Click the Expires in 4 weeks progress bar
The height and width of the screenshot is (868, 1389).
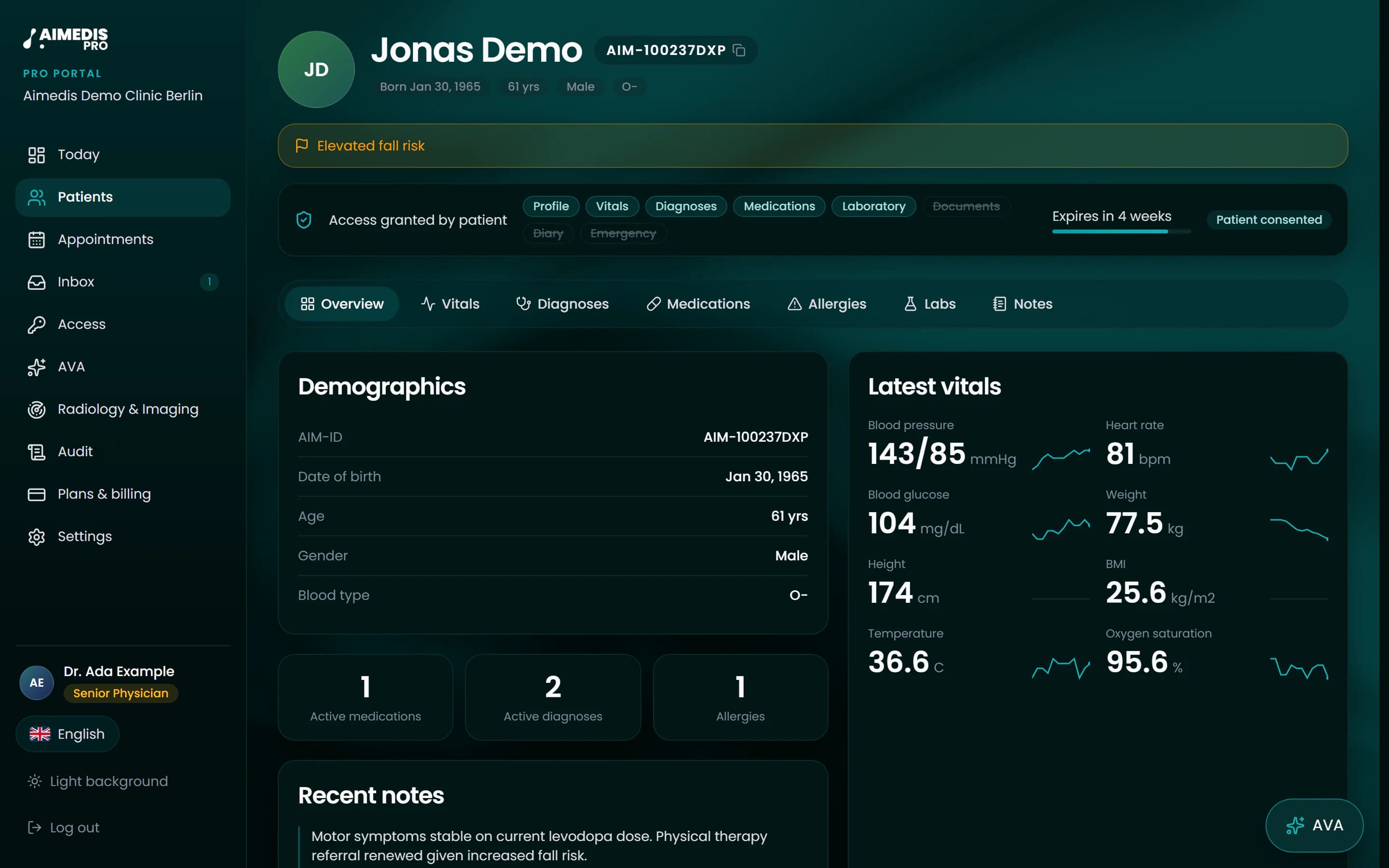(x=1121, y=231)
